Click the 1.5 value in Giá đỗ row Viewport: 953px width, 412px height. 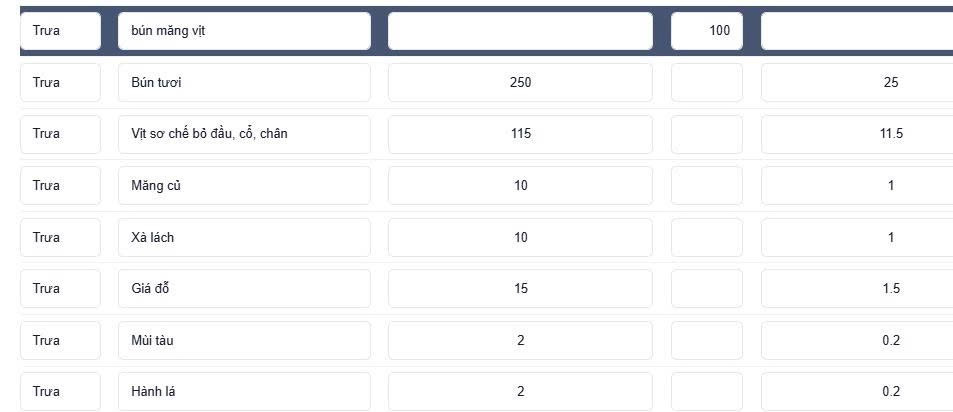click(x=857, y=289)
